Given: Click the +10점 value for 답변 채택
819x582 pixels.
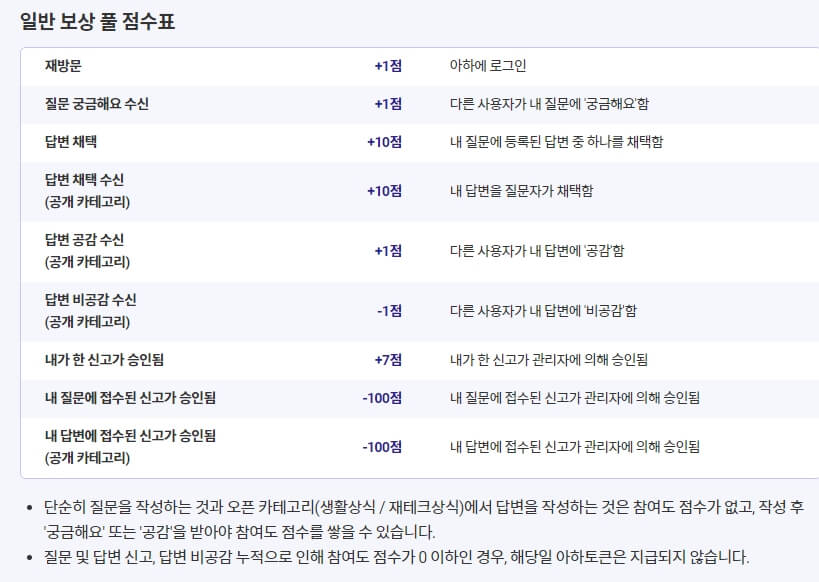Looking at the screenshot, I should (x=388, y=143).
